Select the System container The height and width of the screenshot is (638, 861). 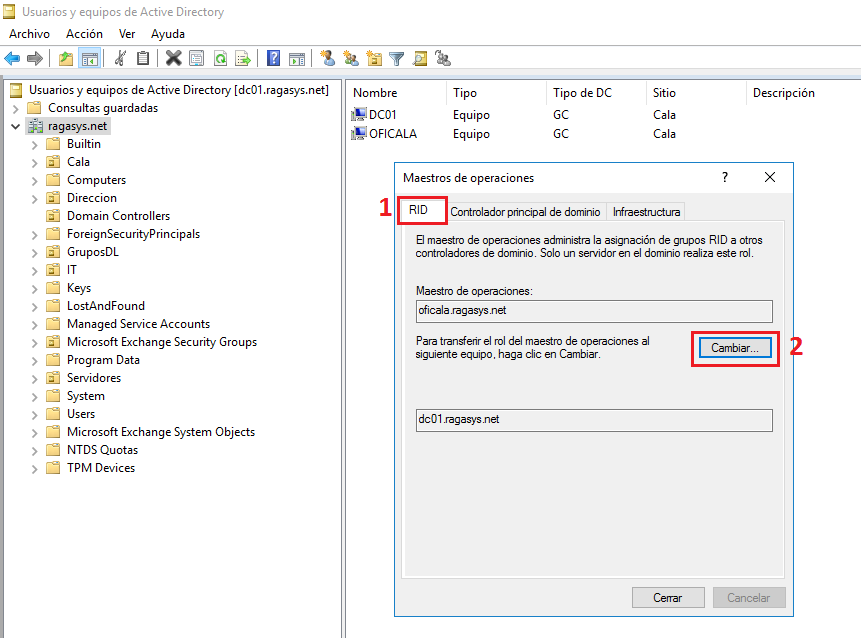click(86, 396)
